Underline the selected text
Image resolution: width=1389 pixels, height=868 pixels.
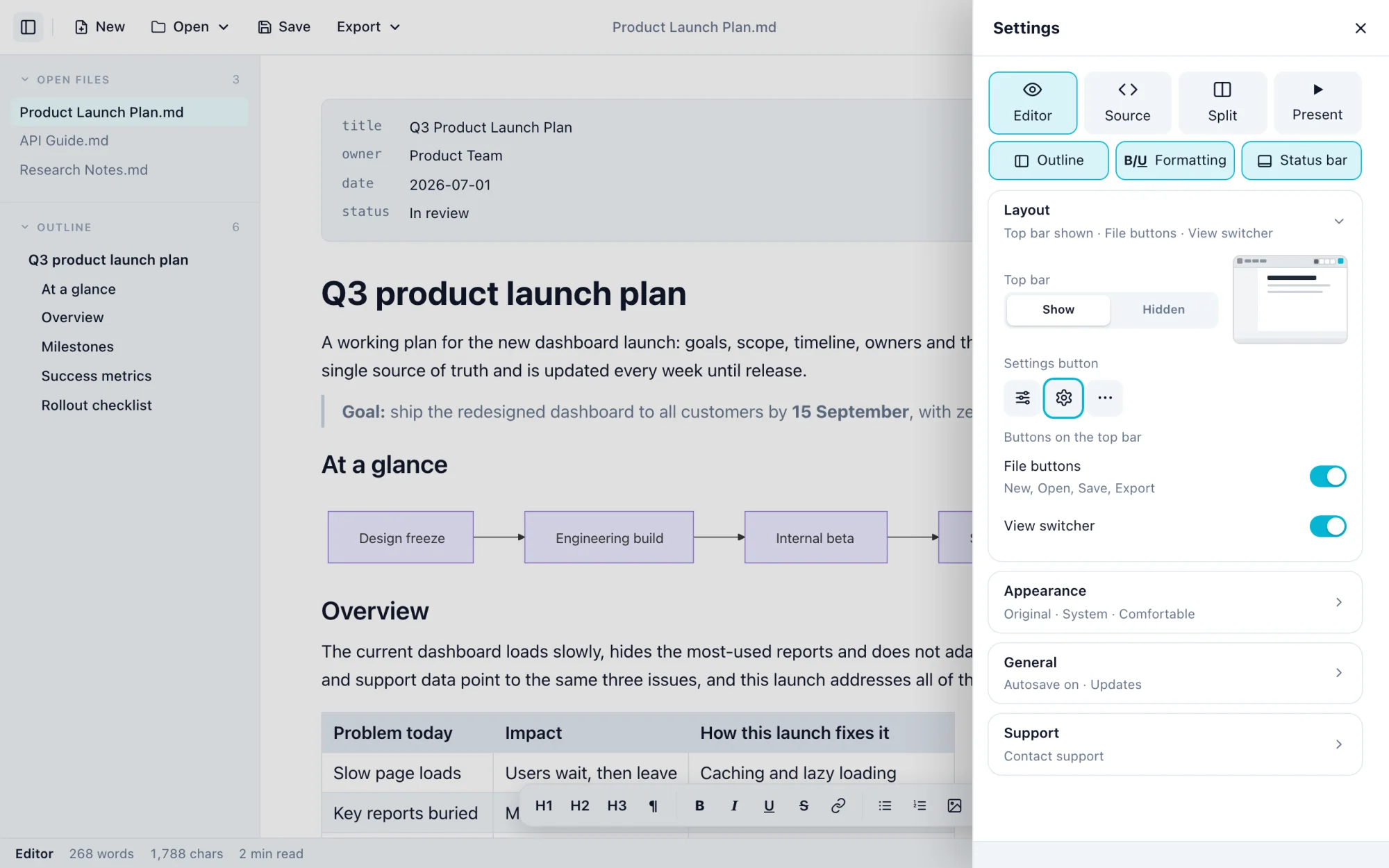[769, 806]
